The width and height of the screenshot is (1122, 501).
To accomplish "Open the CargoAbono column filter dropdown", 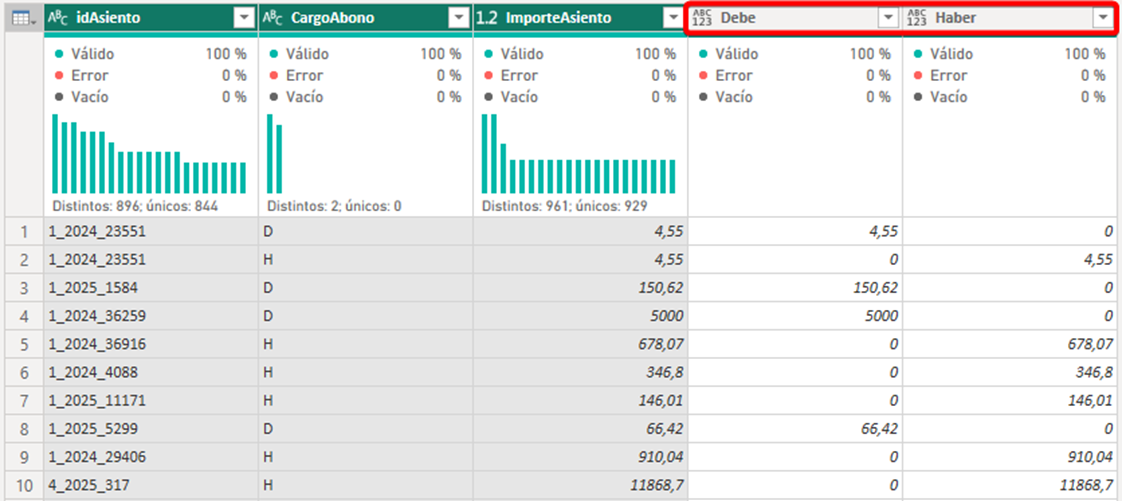I will tap(458, 18).
